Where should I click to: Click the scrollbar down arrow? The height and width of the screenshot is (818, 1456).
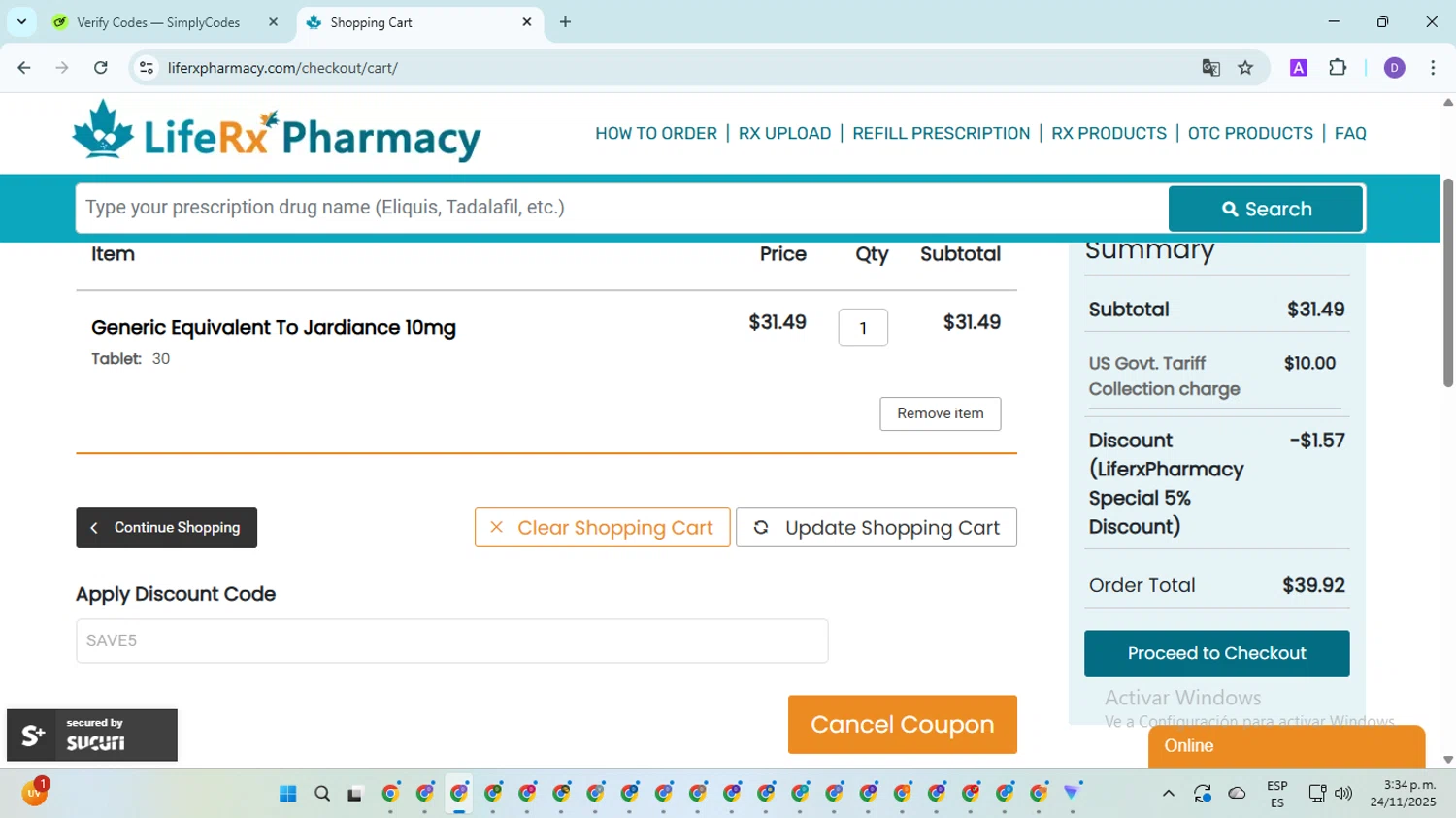[1447, 760]
